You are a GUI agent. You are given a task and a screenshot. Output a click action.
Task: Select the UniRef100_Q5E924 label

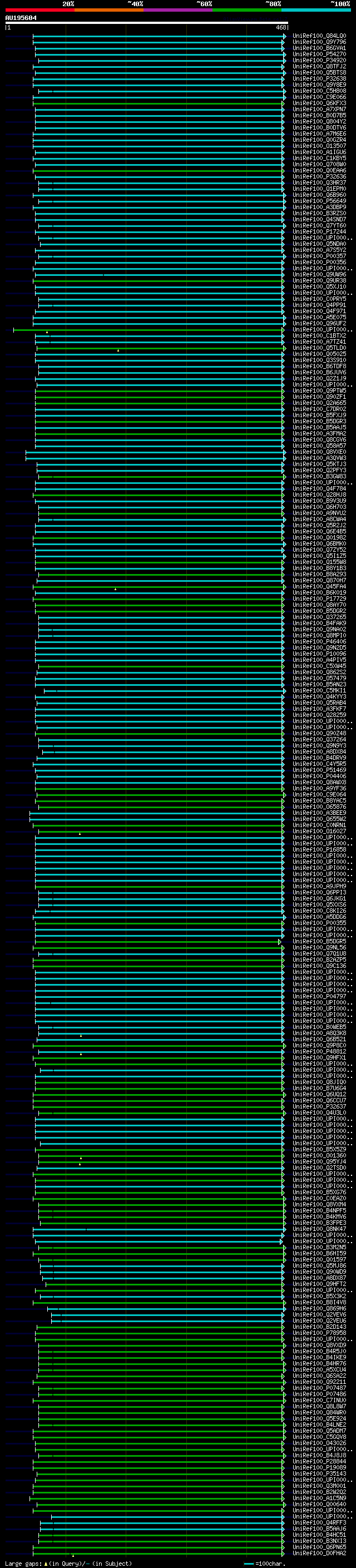click(319, 1418)
